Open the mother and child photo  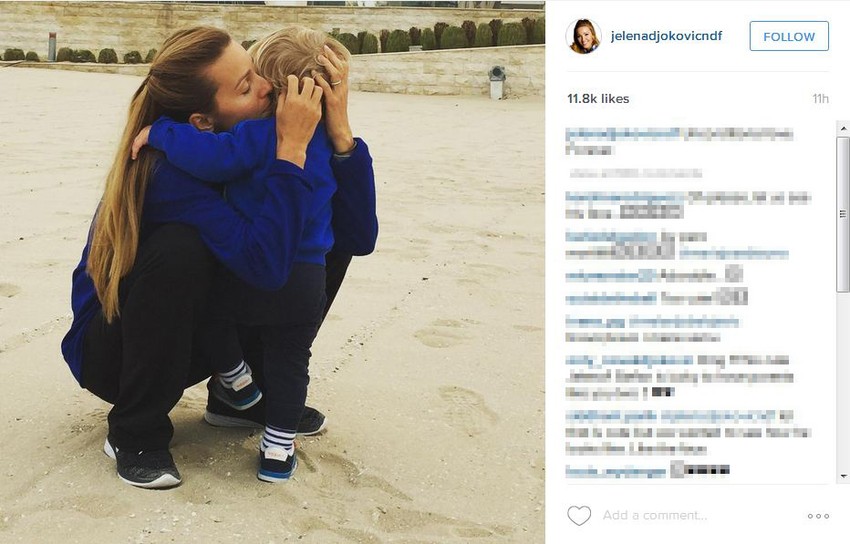(272, 272)
